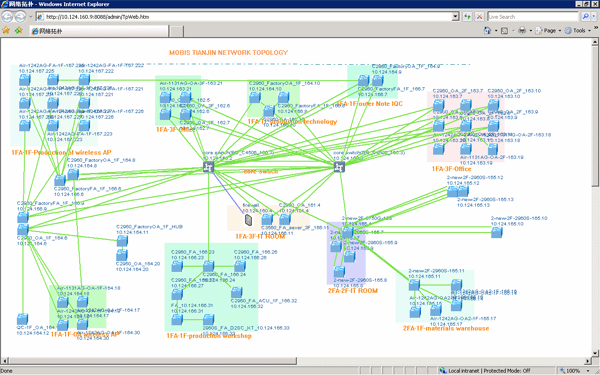Open the zoom level 100% dropdown

point(588,370)
